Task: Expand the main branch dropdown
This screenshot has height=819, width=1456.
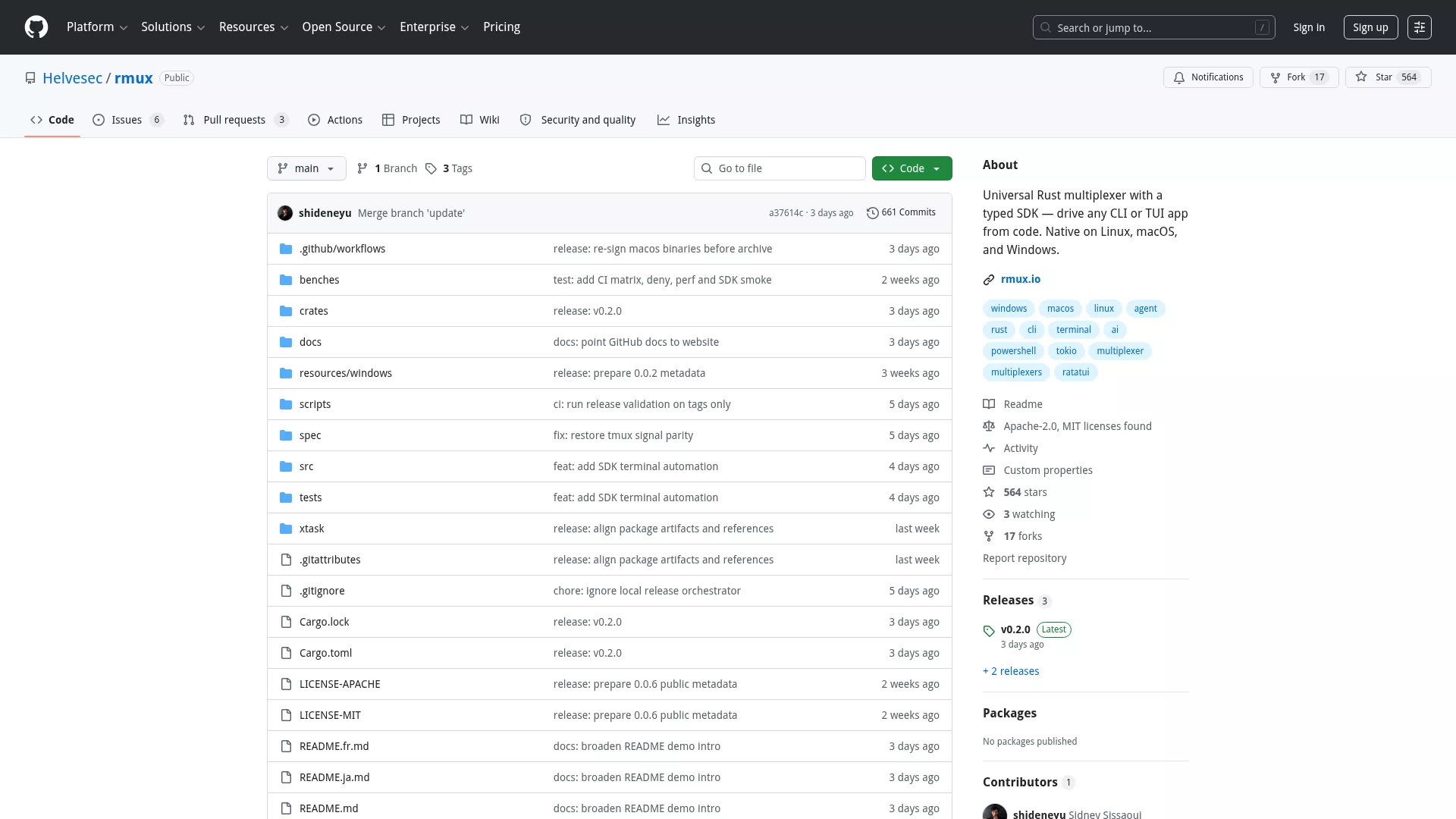Action: pyautogui.click(x=306, y=168)
